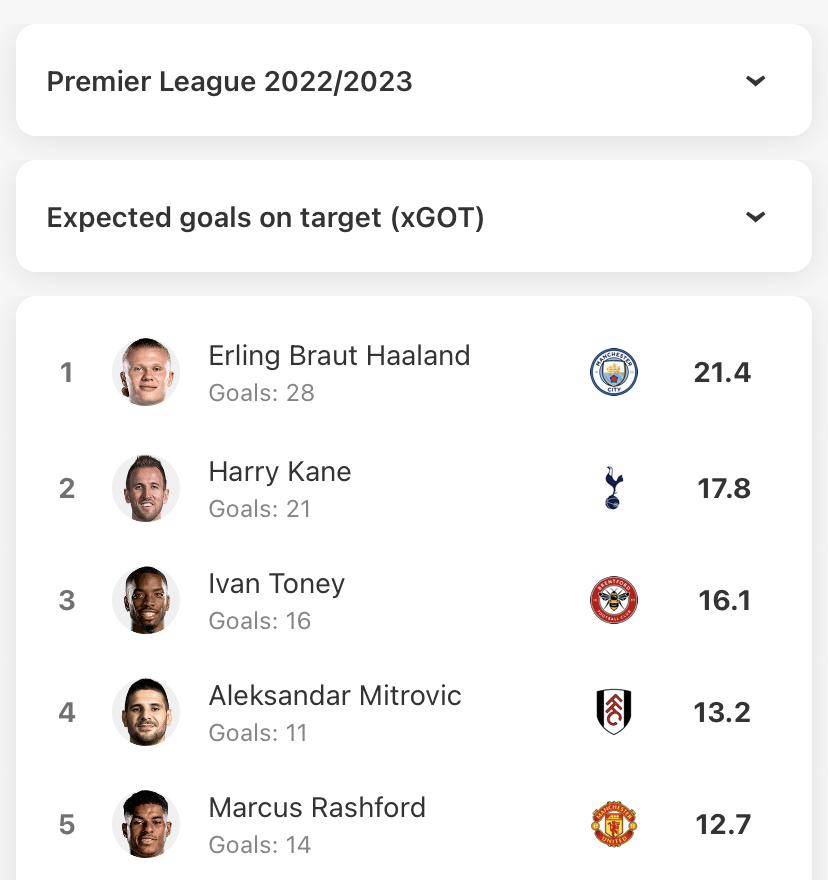The width and height of the screenshot is (828, 880).
Task: Open the Tottenham Hotspur club crest
Action: click(x=614, y=488)
